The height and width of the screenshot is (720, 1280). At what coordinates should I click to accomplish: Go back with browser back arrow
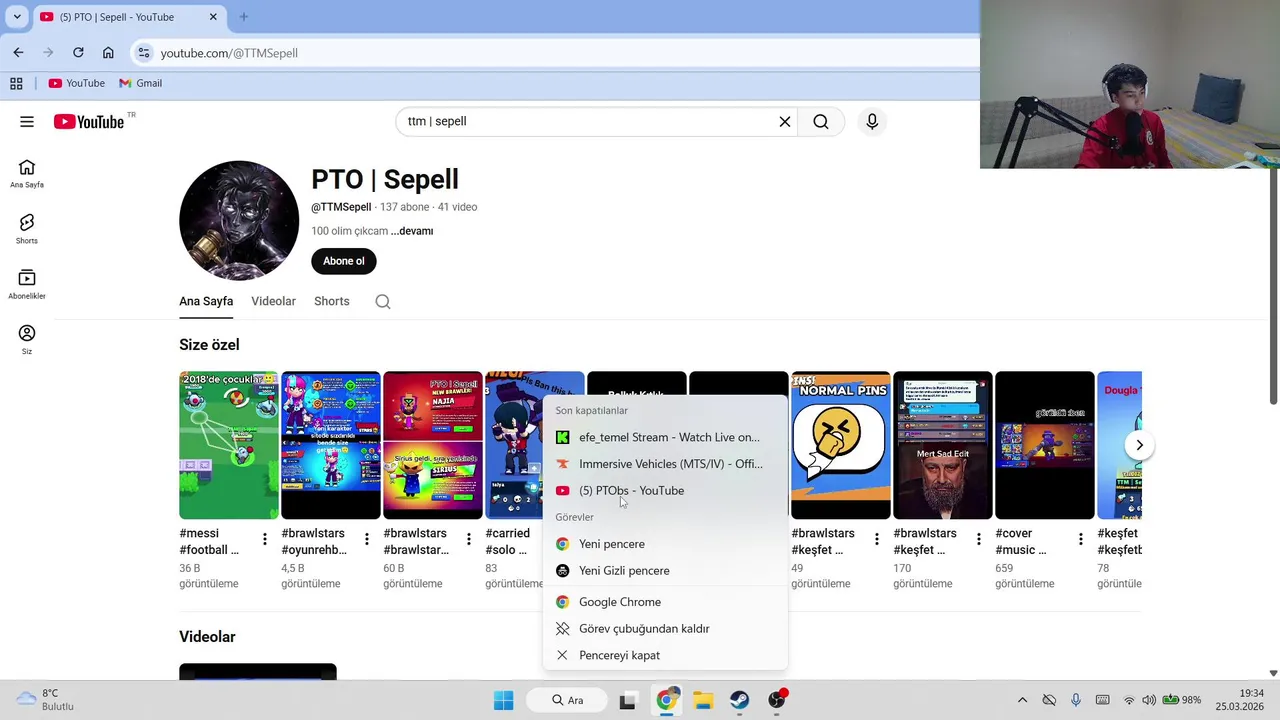click(18, 53)
